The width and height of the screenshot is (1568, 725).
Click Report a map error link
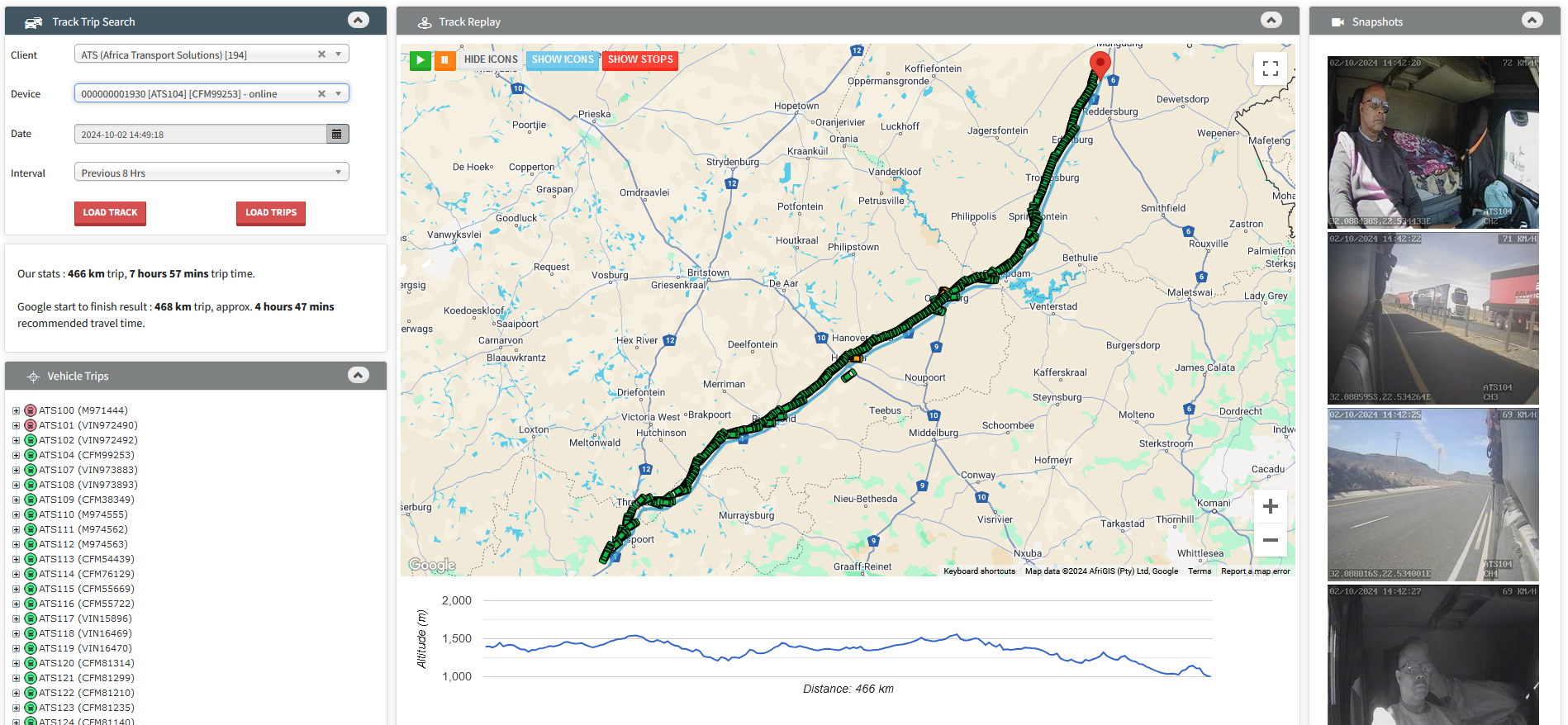click(1255, 571)
